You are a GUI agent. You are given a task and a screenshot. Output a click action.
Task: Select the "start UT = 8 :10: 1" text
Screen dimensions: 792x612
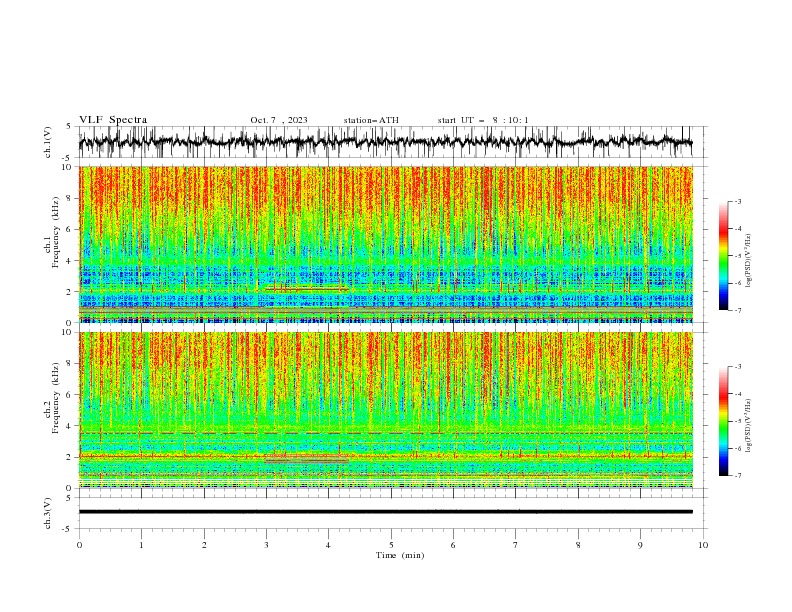tap(483, 120)
